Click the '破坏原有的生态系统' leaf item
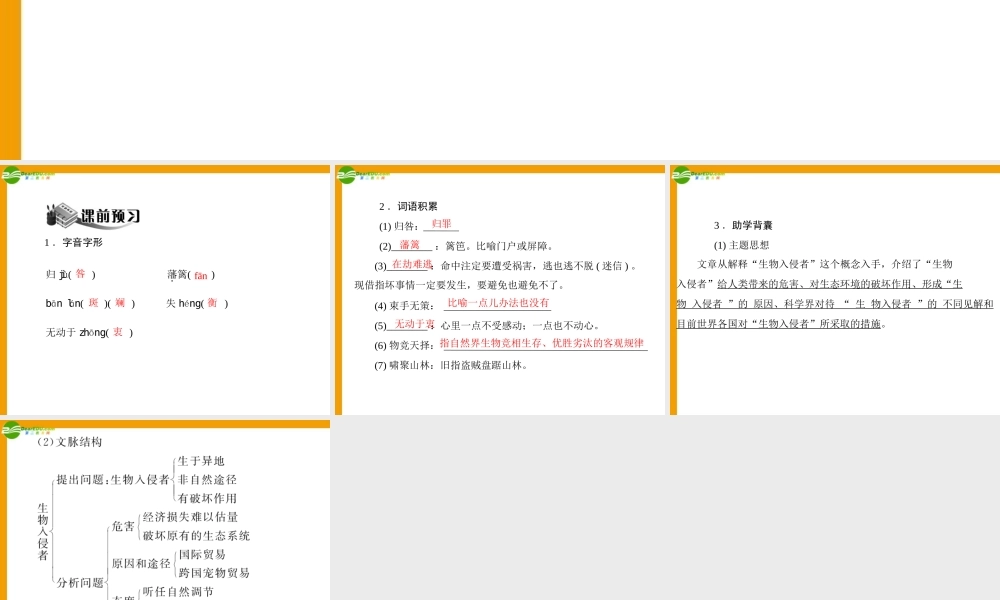The height and width of the screenshot is (600, 1000). (x=196, y=536)
